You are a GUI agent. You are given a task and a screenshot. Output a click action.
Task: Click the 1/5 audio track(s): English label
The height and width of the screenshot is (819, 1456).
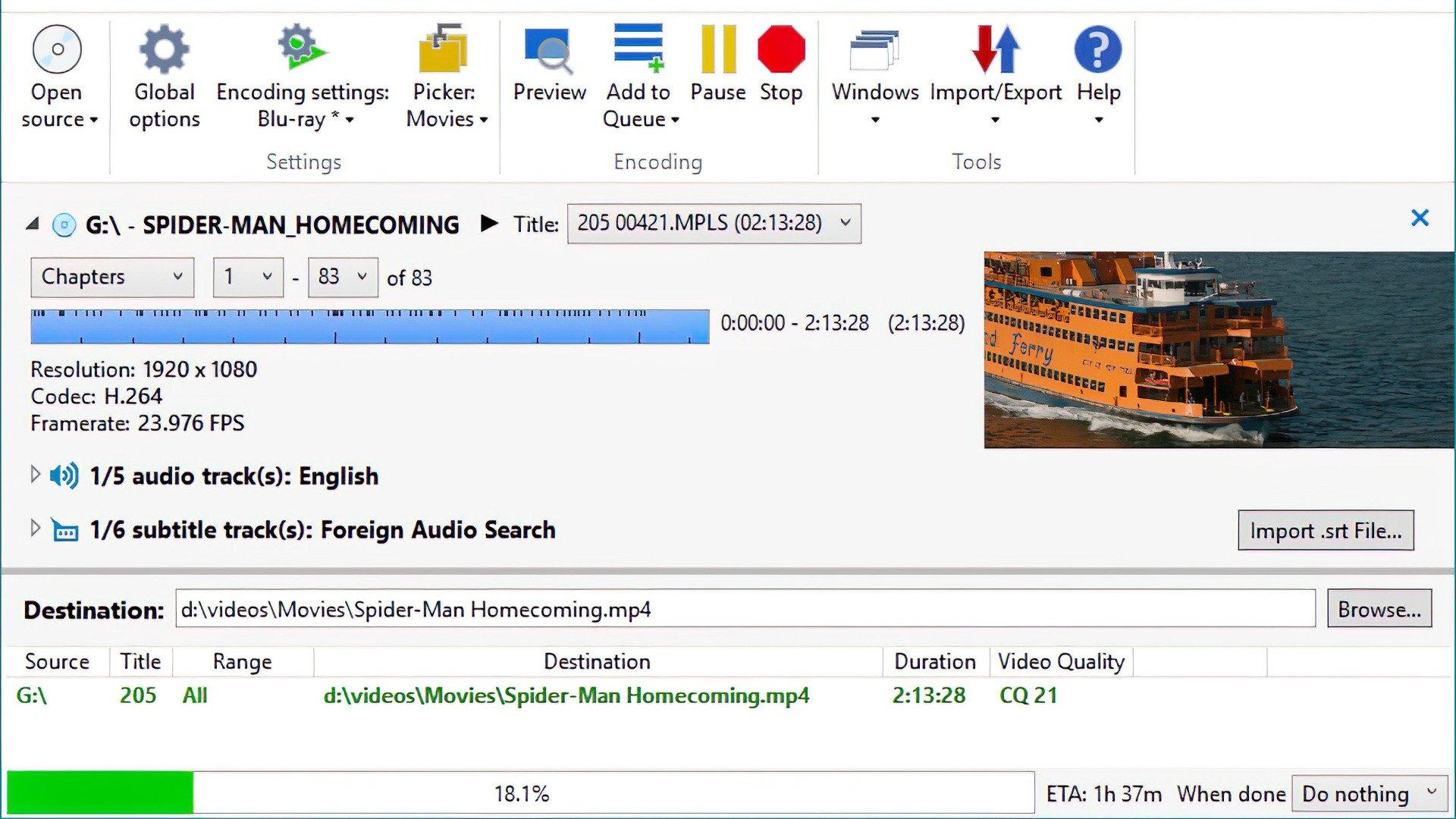234,476
